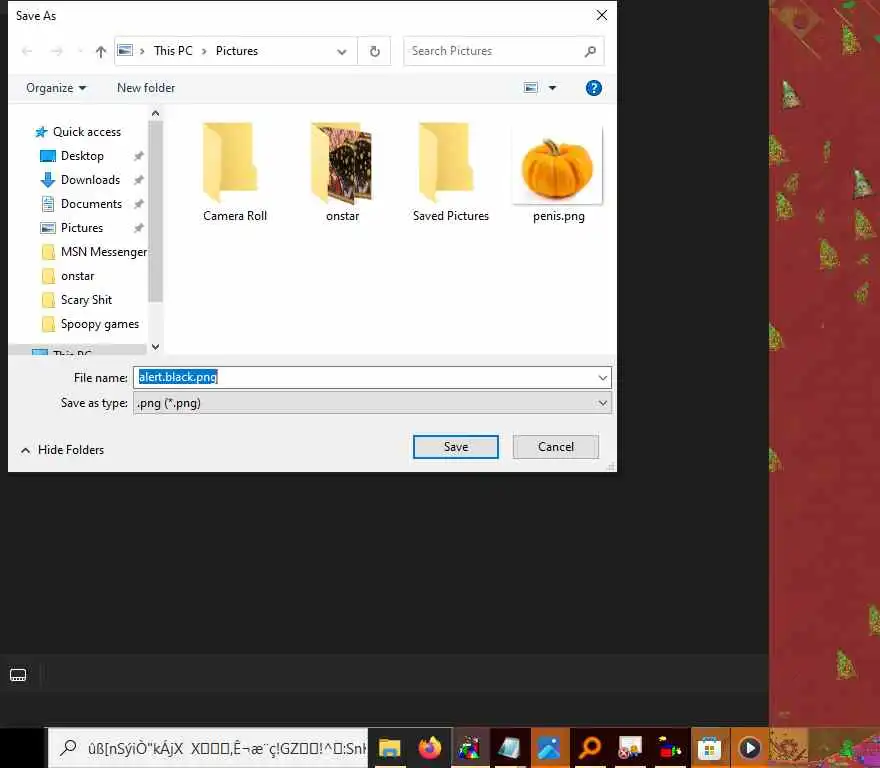Viewport: 880px width, 768px height.
Task: Collapse with Hide Folders
Action: pyautogui.click(x=62, y=450)
